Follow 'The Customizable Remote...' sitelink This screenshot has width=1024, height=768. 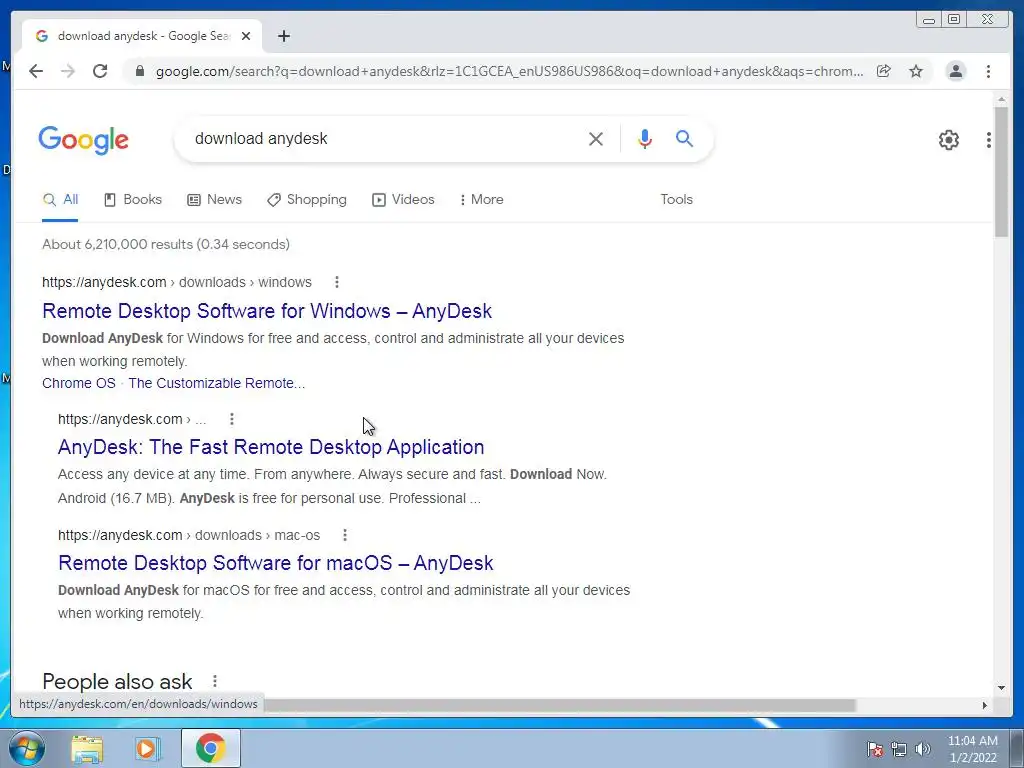pyautogui.click(x=216, y=383)
